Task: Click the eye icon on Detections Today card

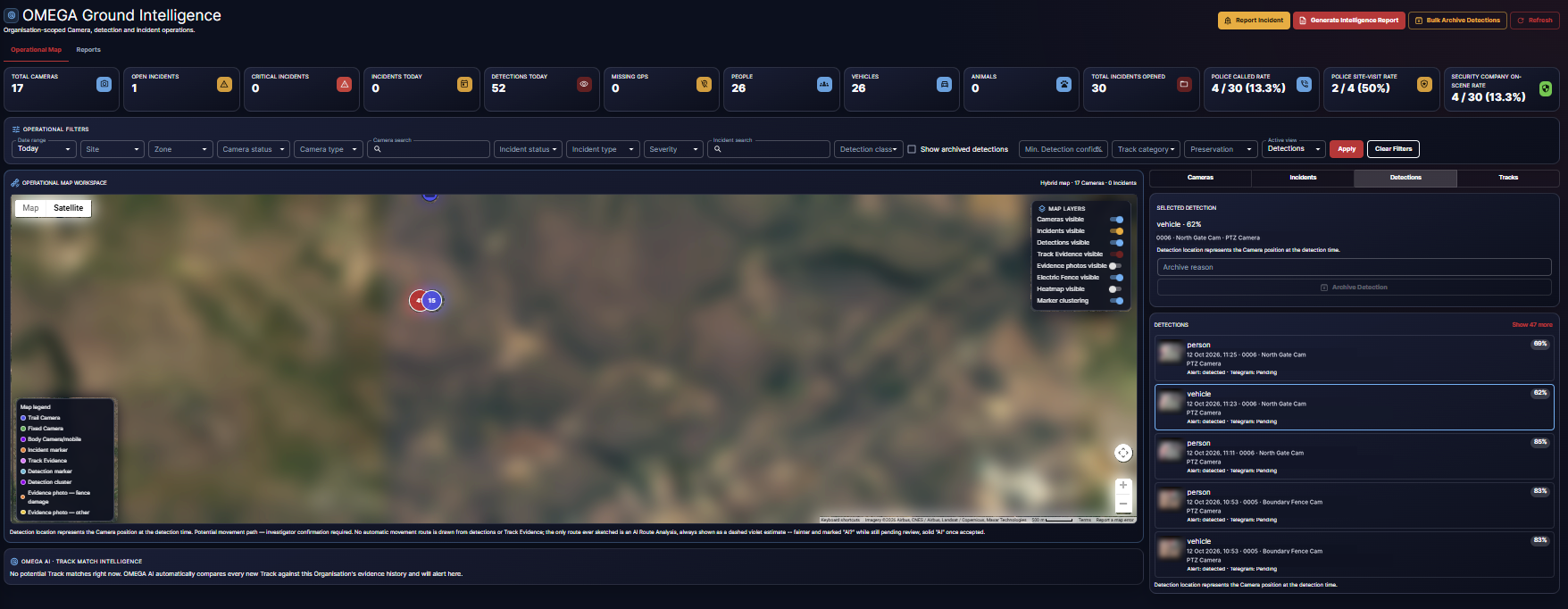Action: point(584,84)
